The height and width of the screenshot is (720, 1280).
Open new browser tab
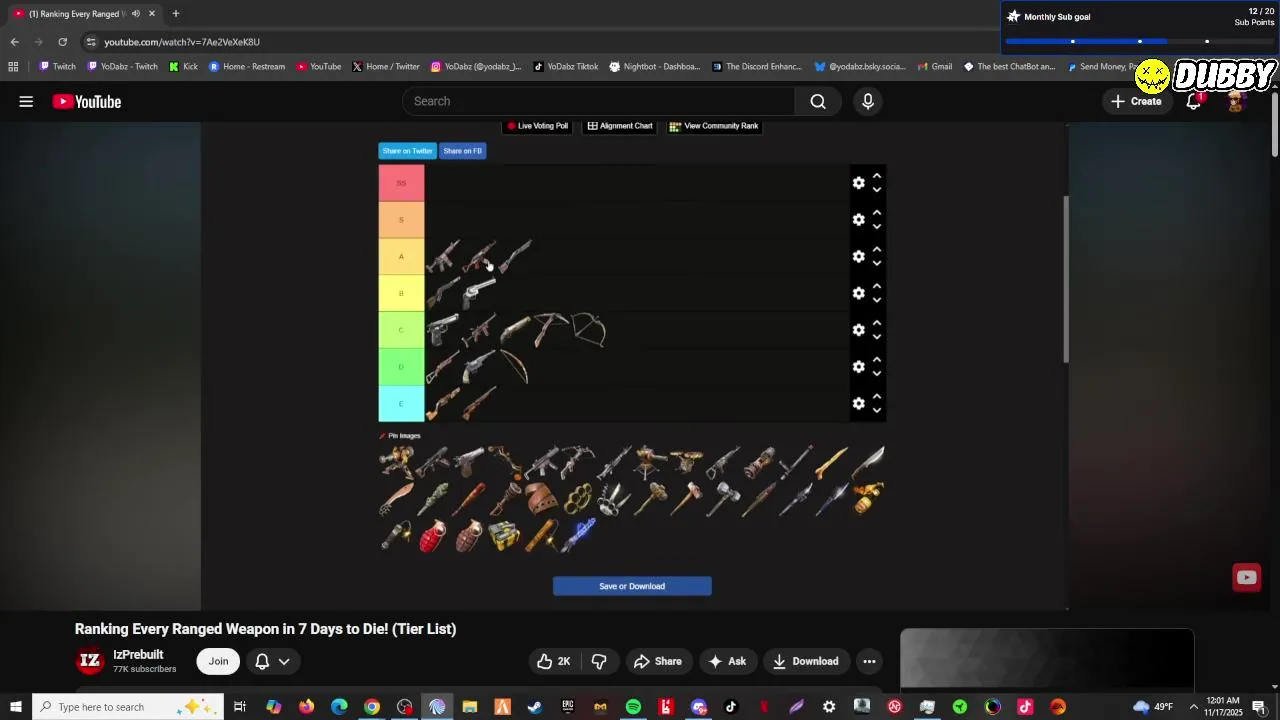pos(175,14)
